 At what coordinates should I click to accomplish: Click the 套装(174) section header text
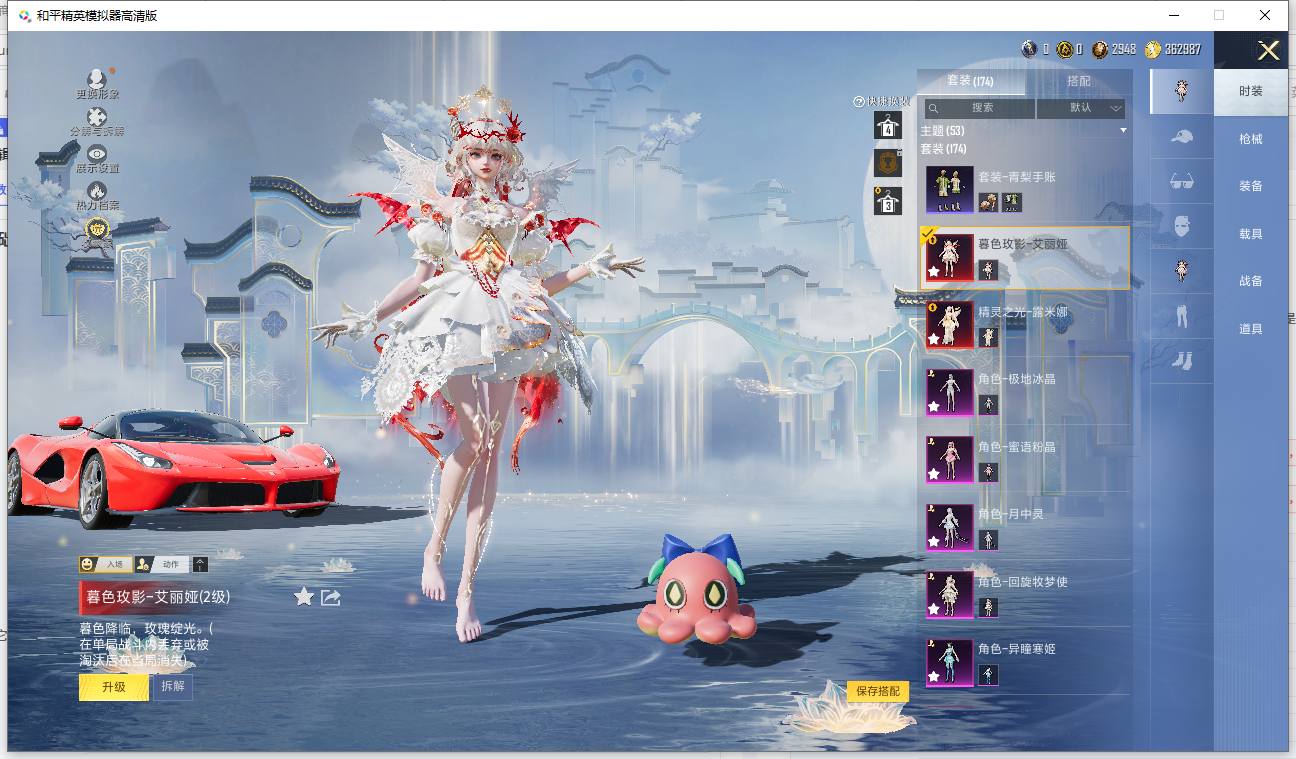coord(944,149)
